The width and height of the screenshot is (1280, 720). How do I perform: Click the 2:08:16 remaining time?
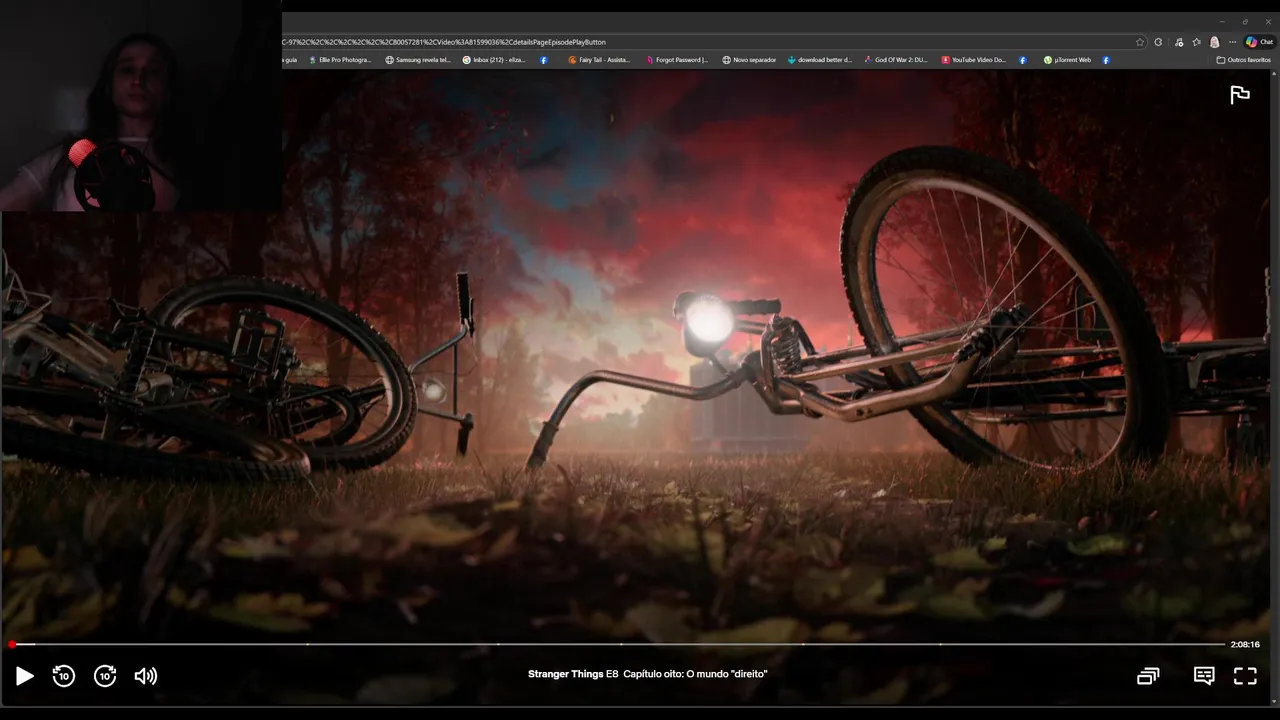(1245, 644)
